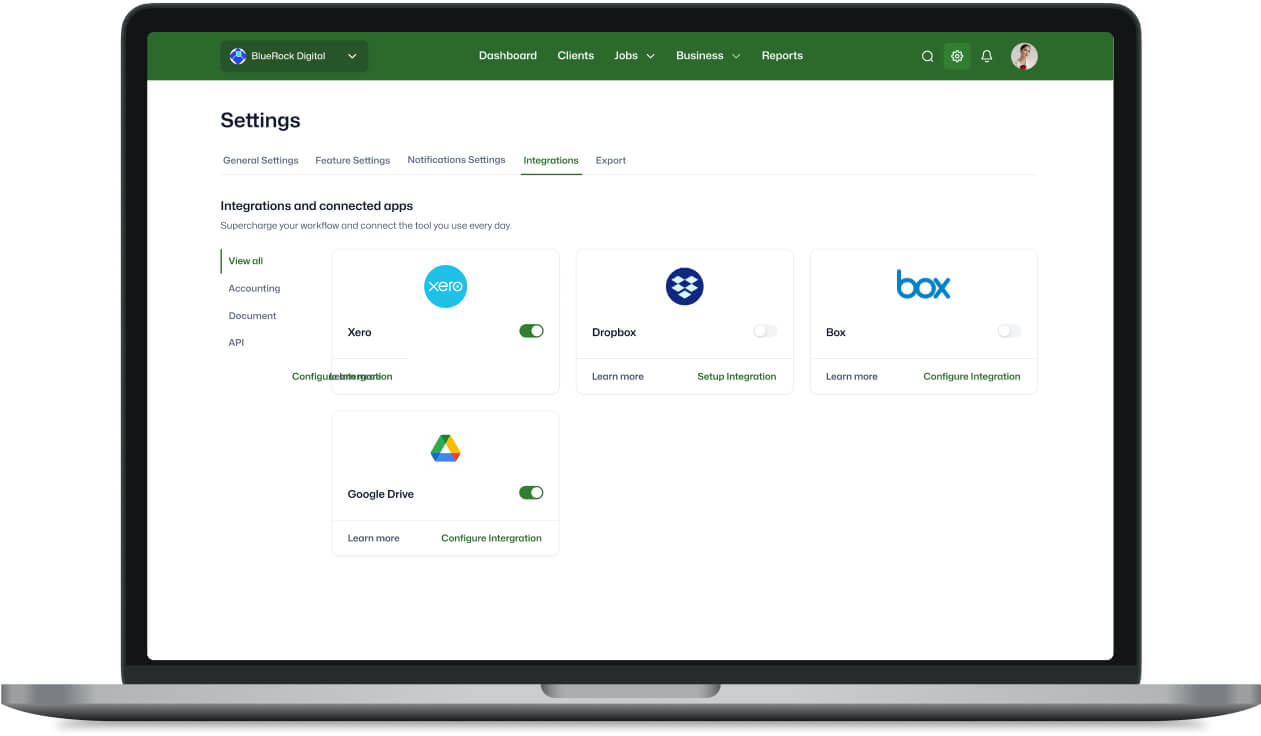
Task: Click the BlueRock Digital globe logo
Action: coord(238,56)
